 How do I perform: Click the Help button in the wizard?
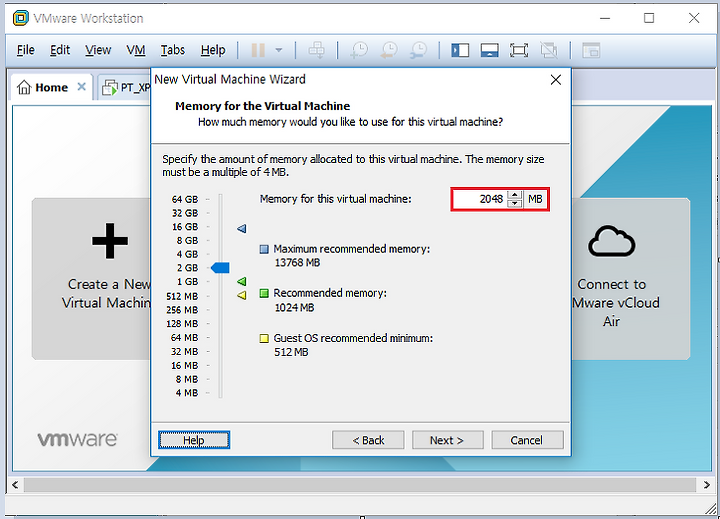(194, 440)
